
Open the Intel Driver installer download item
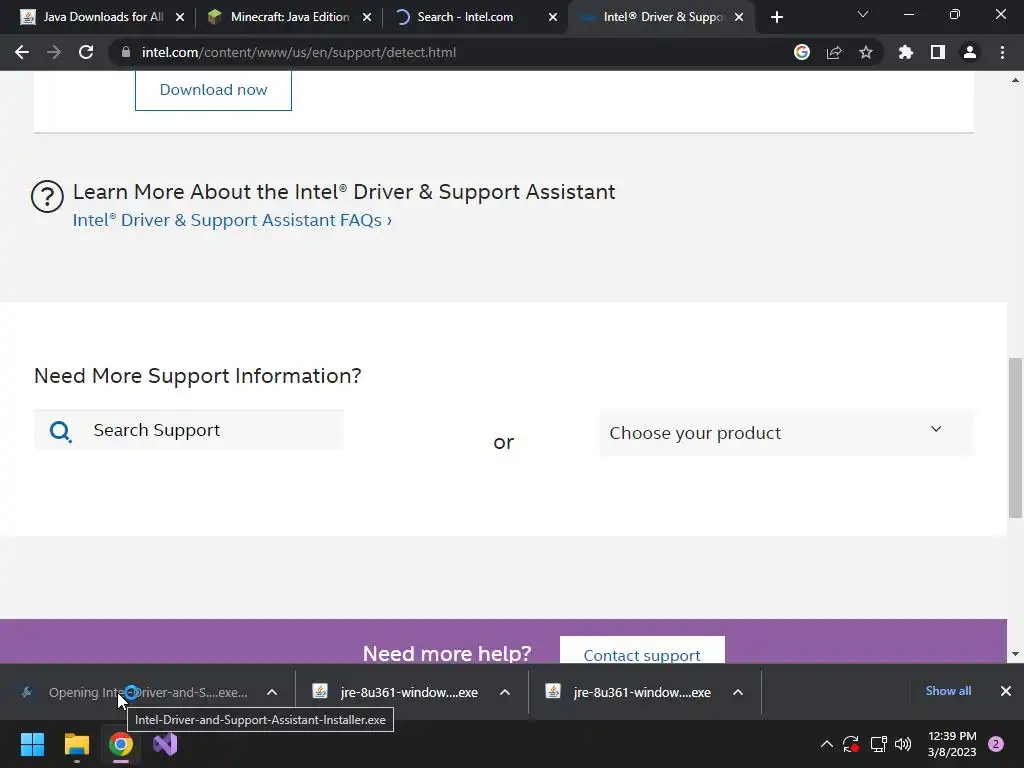tap(136, 692)
